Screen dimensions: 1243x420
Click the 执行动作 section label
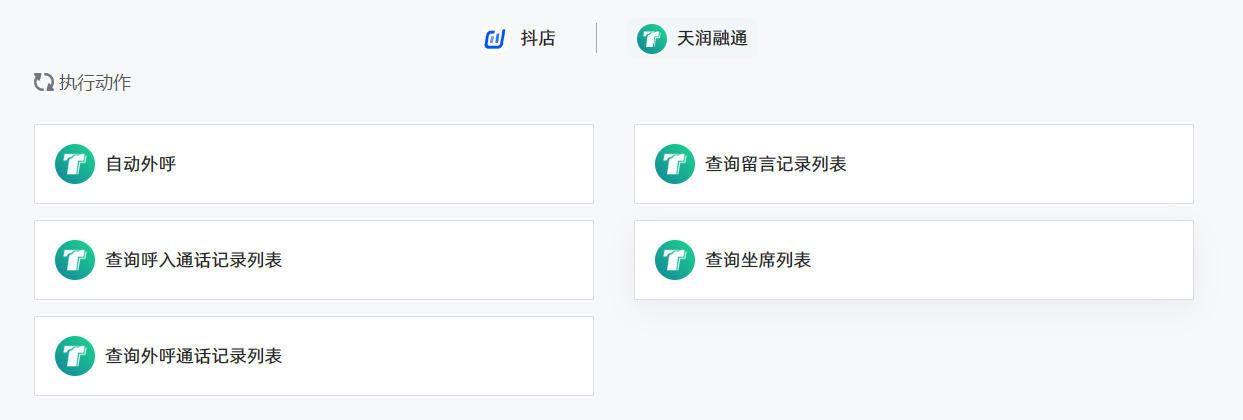(95, 82)
